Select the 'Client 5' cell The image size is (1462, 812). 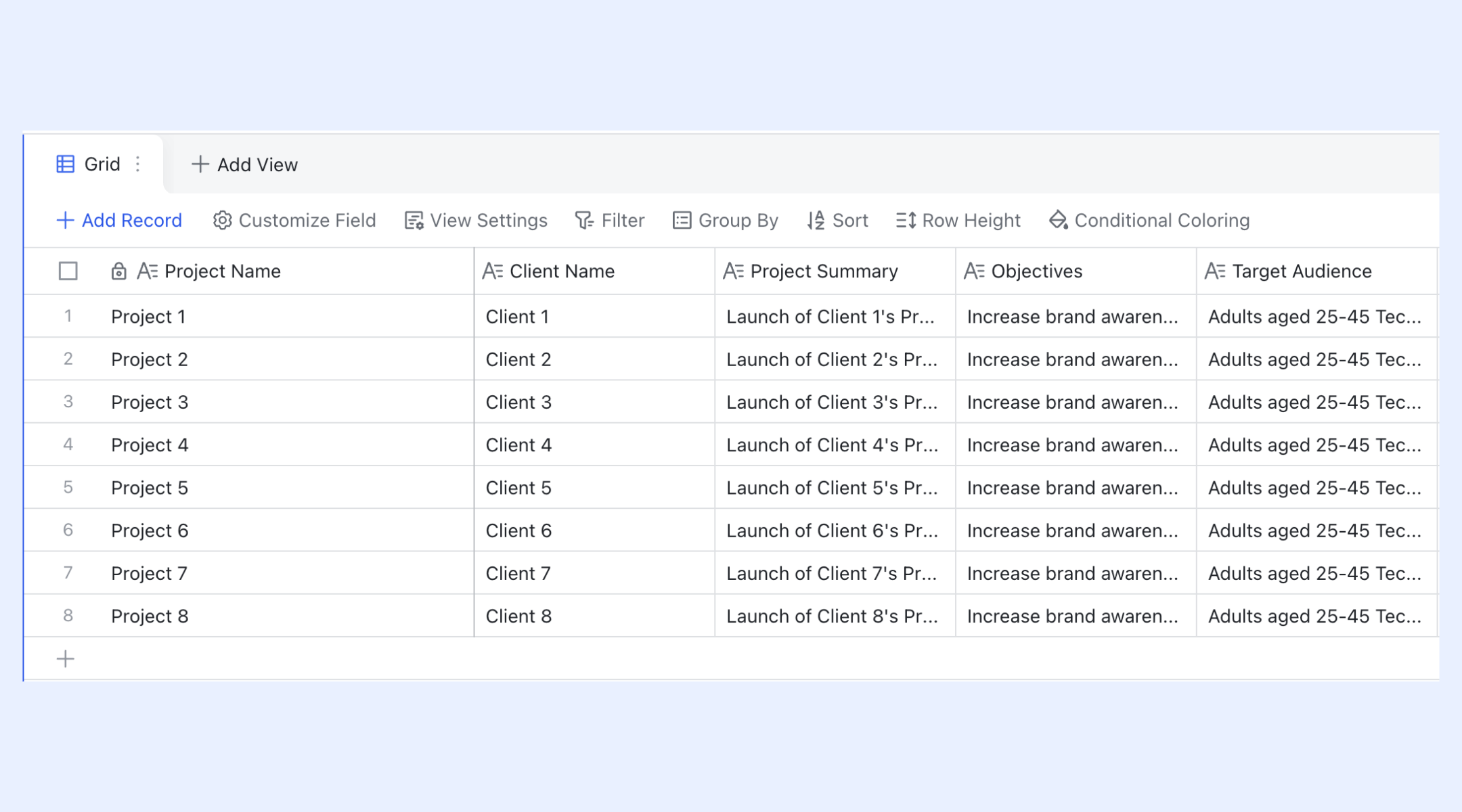tap(595, 487)
